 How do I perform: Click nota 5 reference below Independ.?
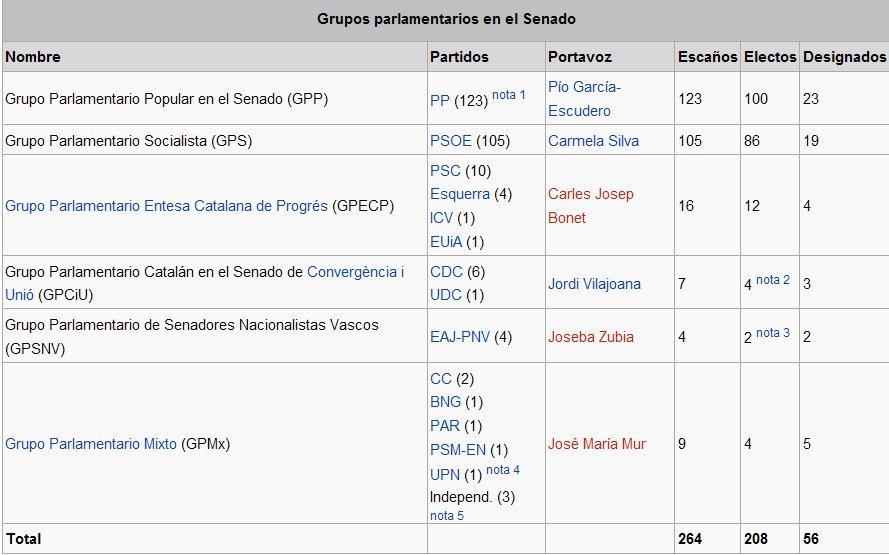coord(447,516)
